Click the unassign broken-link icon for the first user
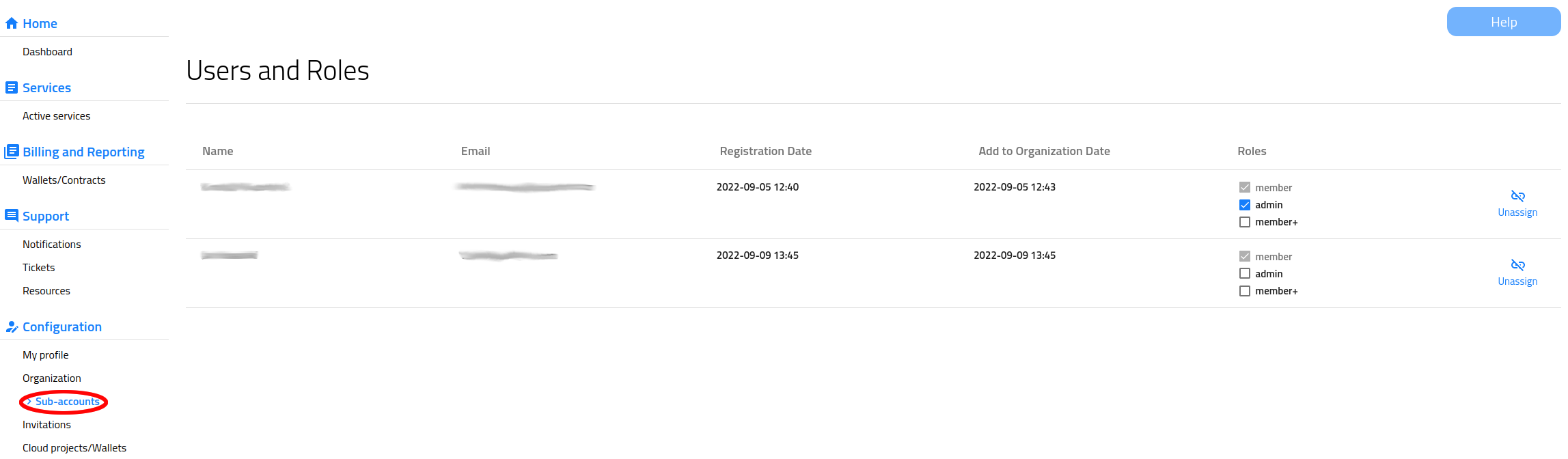Image resolution: width=1568 pixels, height=459 pixels. click(x=1517, y=196)
